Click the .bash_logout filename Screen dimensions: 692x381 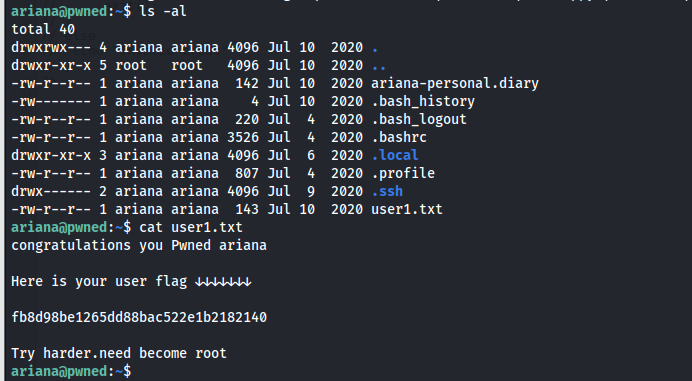tap(419, 120)
